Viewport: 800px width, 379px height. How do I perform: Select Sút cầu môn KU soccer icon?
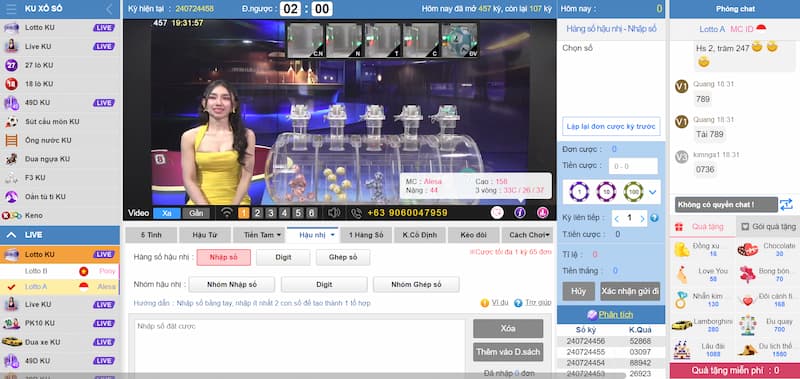11,122
